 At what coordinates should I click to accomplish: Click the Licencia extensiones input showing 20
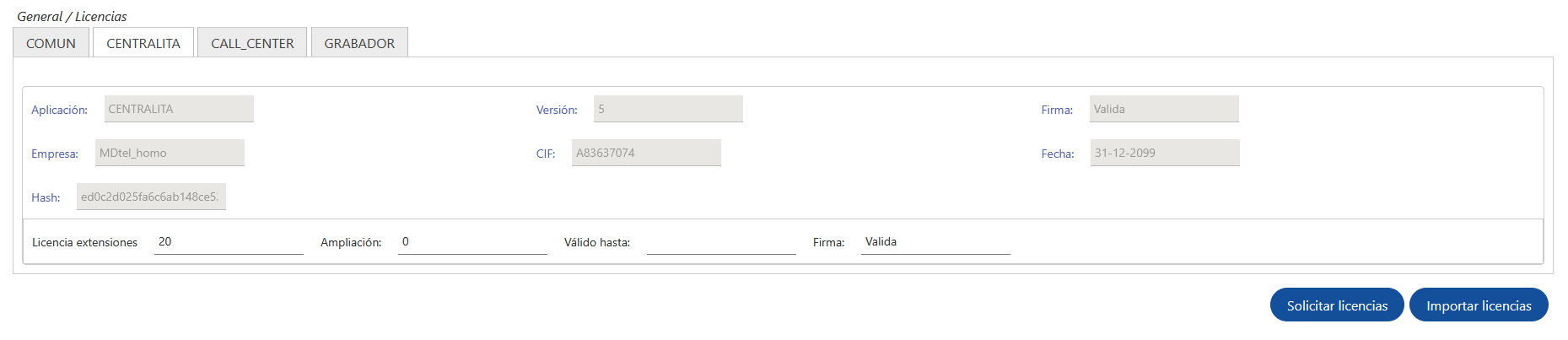(229, 242)
